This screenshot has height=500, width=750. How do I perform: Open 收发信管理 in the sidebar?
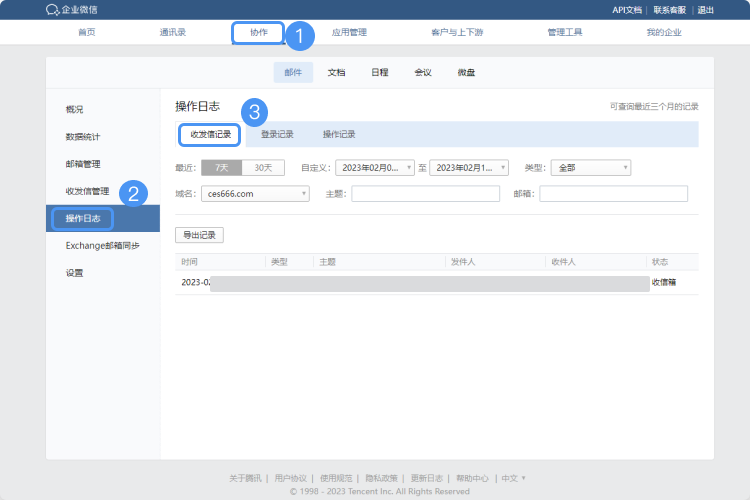click(x=87, y=191)
